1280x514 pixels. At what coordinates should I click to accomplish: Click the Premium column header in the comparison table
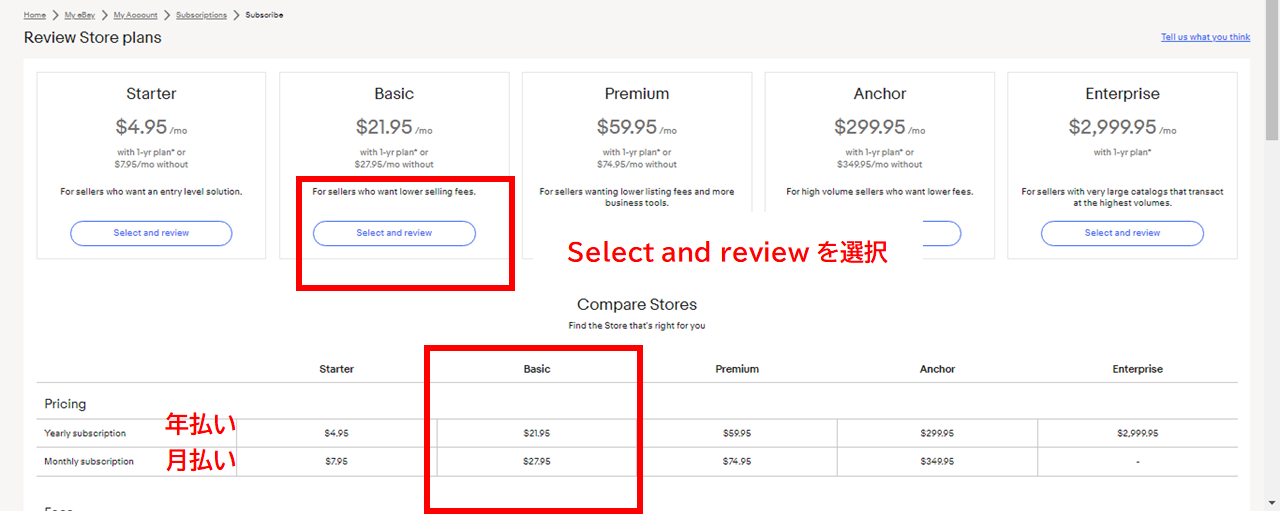tap(737, 369)
